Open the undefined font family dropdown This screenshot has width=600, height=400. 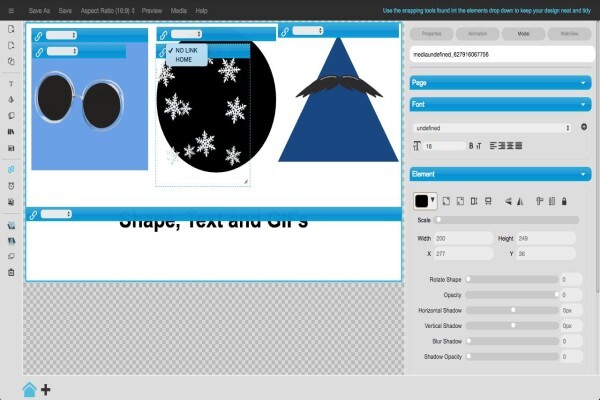[x=492, y=128]
